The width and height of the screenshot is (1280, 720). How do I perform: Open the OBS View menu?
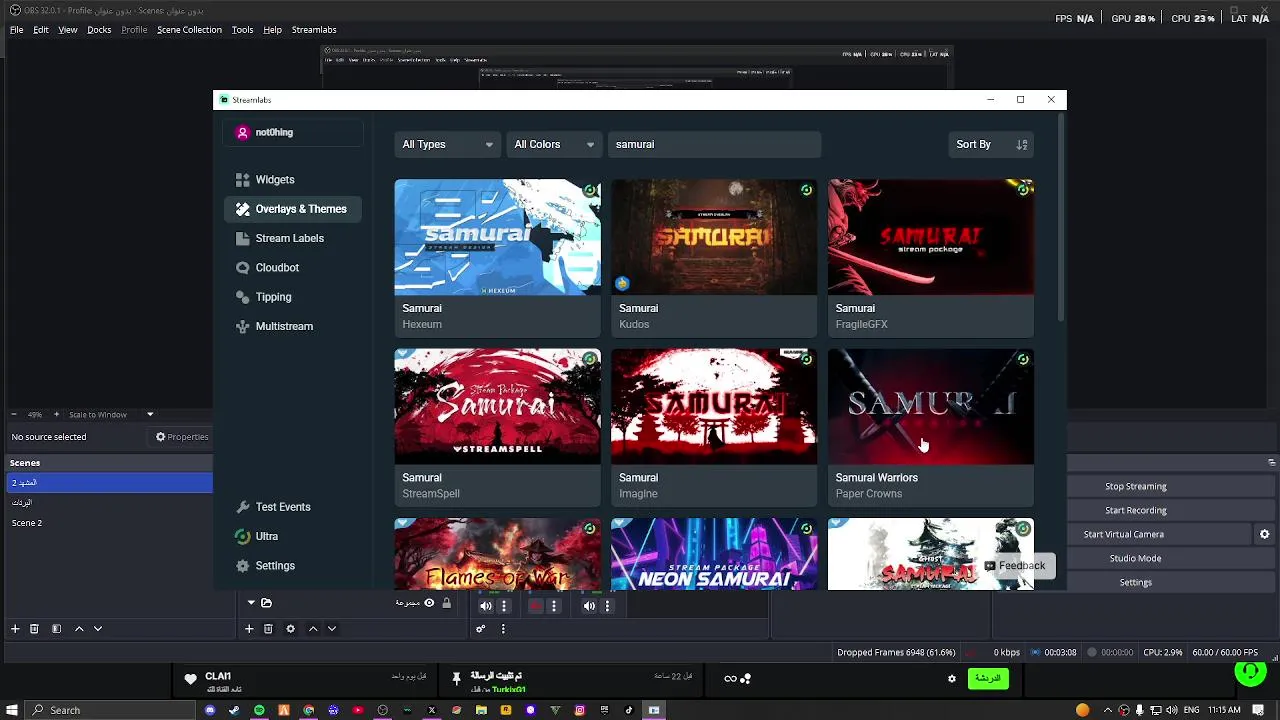coord(68,30)
